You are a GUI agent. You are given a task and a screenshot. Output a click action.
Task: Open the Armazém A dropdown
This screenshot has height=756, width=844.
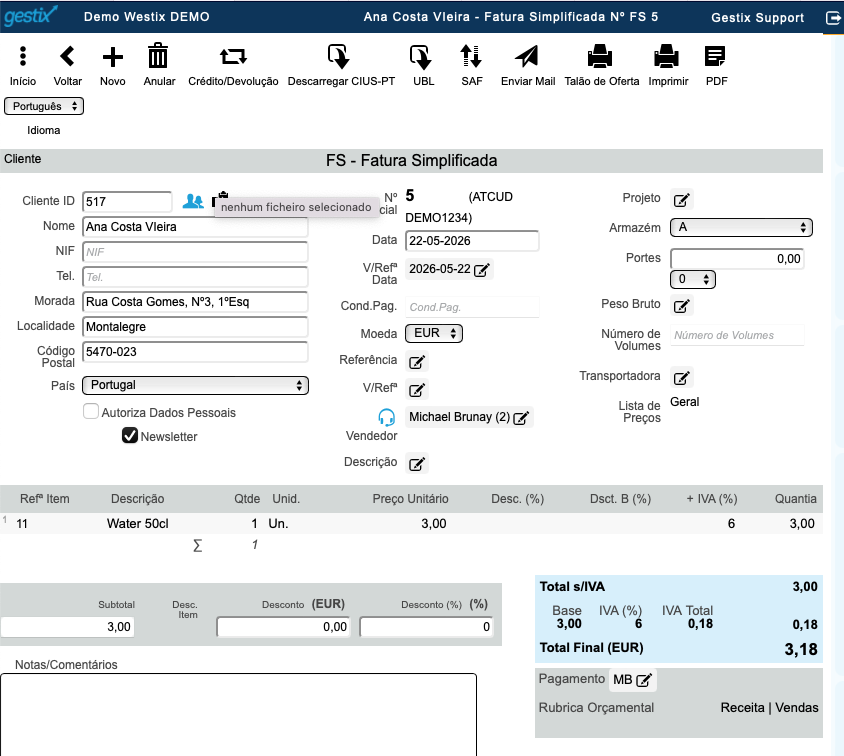pyautogui.click(x=741, y=227)
